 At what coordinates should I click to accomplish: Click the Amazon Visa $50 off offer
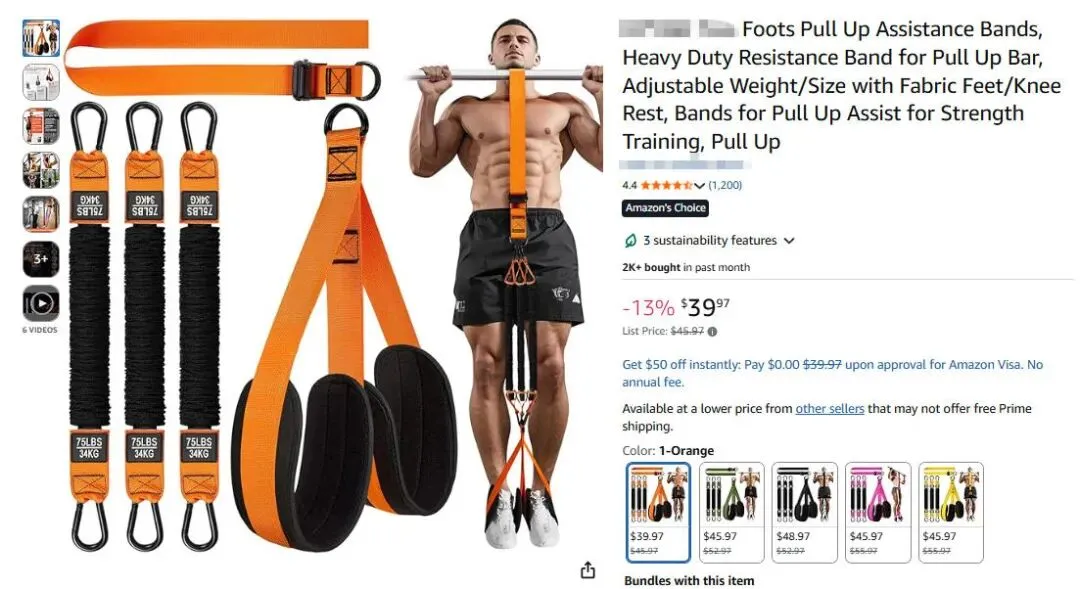(x=832, y=373)
